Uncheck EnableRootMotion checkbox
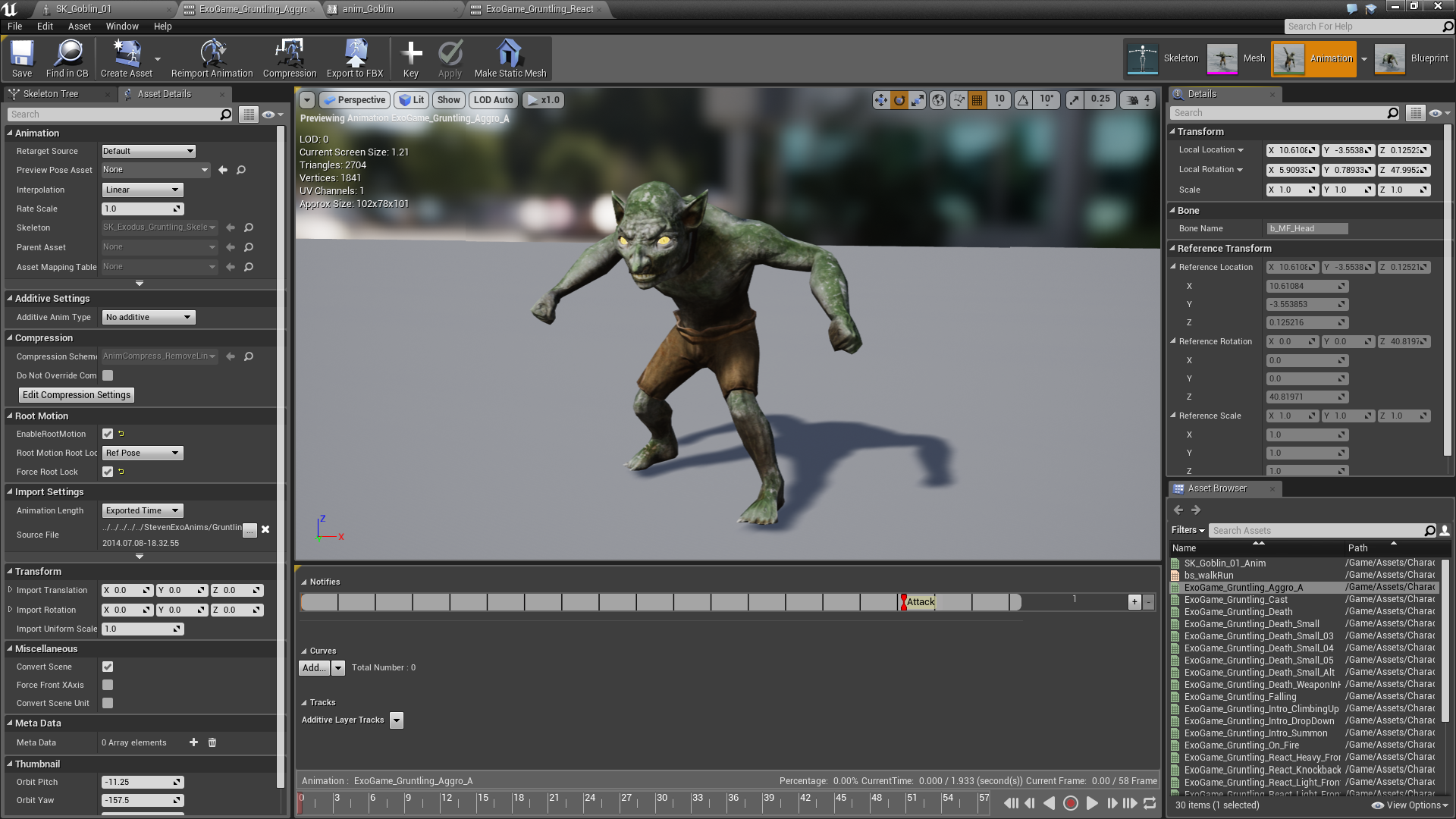 click(x=108, y=434)
